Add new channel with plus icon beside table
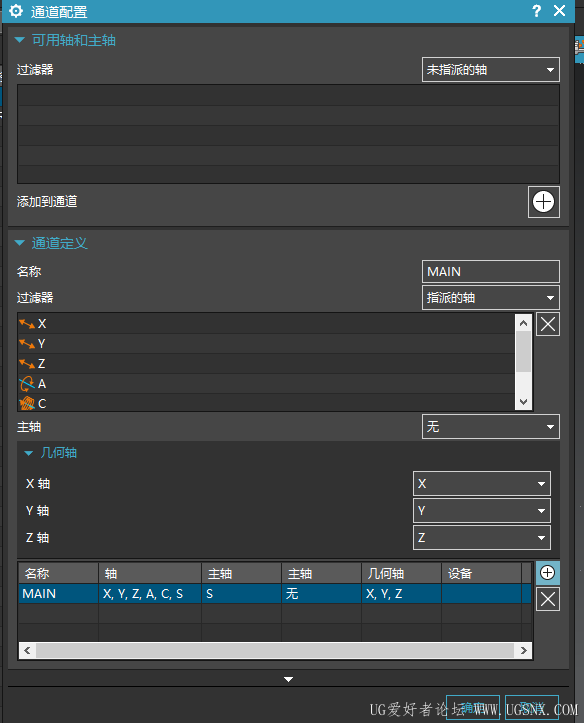The height and width of the screenshot is (723, 584). point(548,573)
